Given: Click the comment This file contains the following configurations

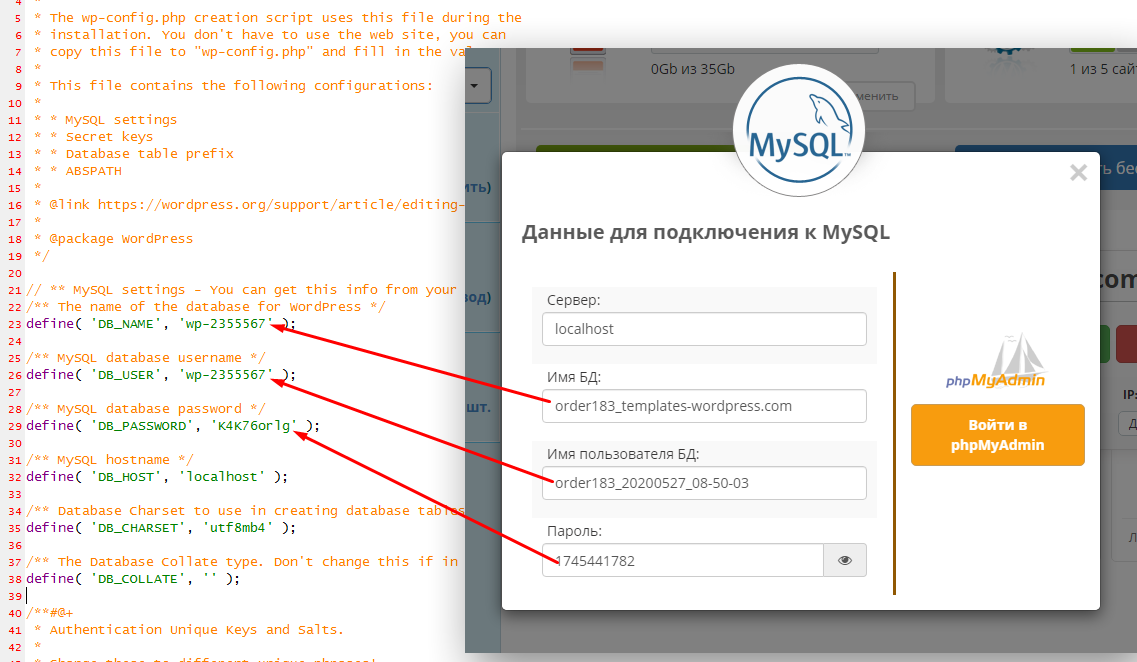Looking at the screenshot, I should [241, 86].
